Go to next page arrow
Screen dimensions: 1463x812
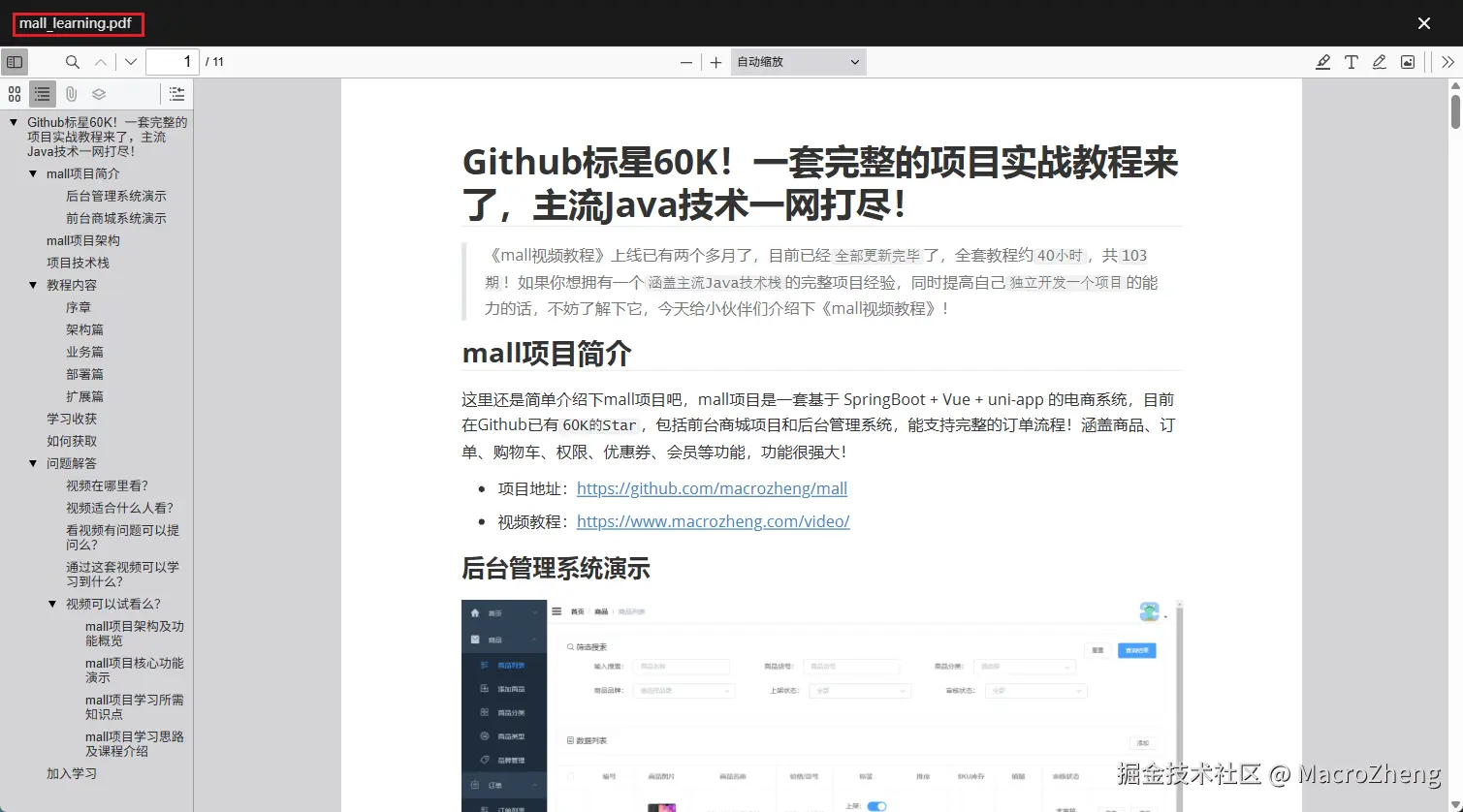[131, 62]
